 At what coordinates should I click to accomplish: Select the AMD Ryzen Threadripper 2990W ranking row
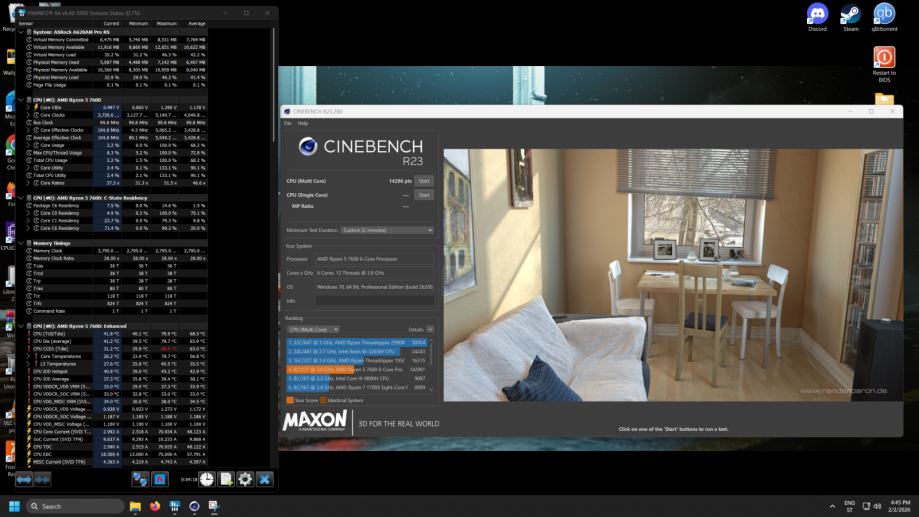pyautogui.click(x=358, y=342)
